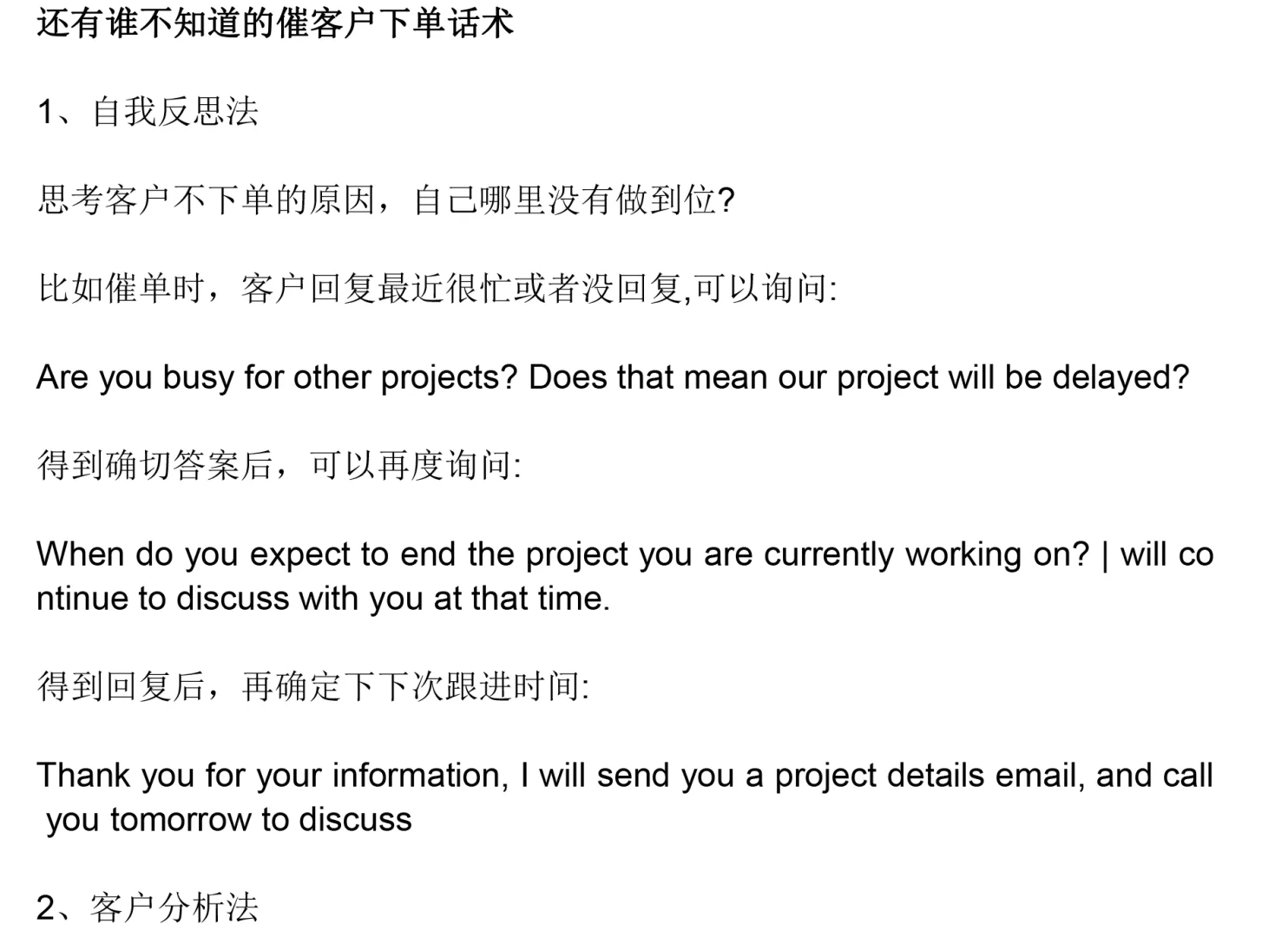
Task: Click the phrase 自己哪里没有做到位?
Action: click(x=574, y=200)
